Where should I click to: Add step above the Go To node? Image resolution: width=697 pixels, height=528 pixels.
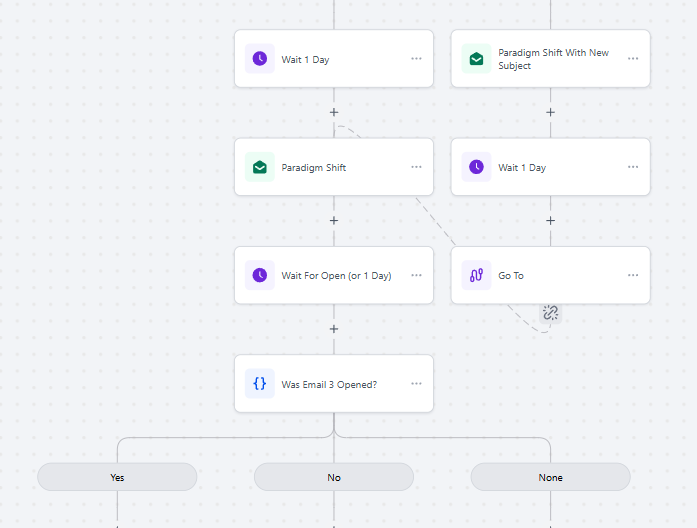click(x=550, y=220)
